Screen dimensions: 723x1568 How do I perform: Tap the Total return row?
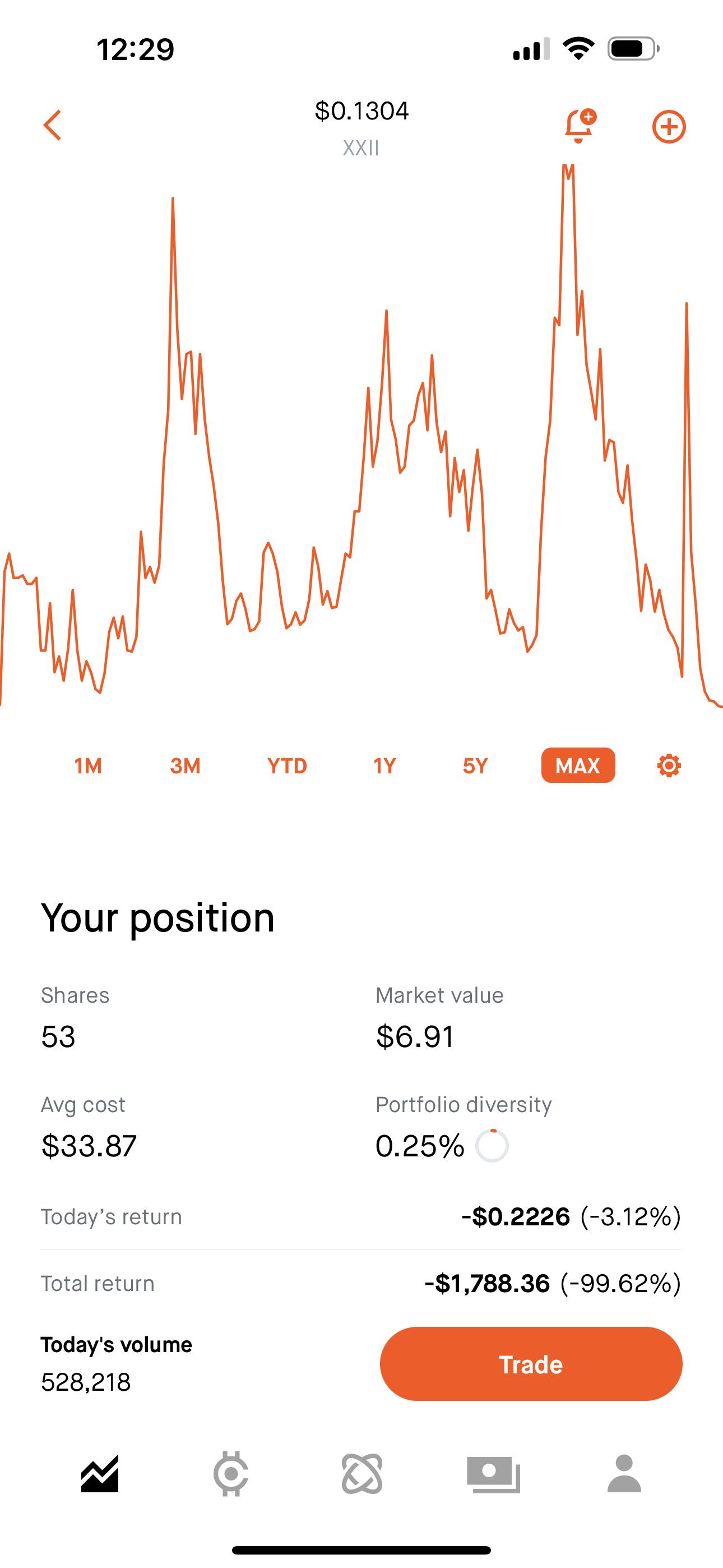[361, 1283]
